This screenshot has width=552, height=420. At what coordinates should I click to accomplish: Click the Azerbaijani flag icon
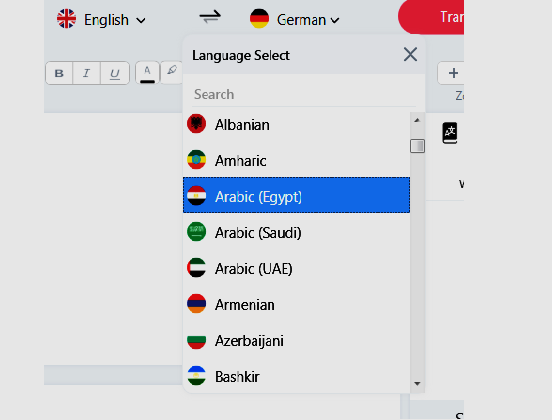click(196, 340)
